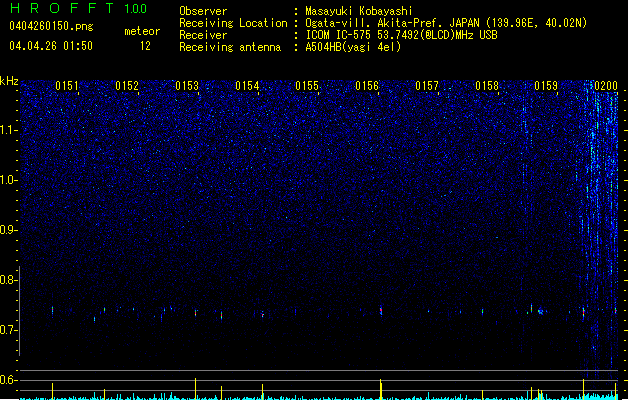Screen dimensions: 629x400
Task: Click receiver value ICOM IC-575 53.7492 MHz USB
Action: click(x=402, y=35)
